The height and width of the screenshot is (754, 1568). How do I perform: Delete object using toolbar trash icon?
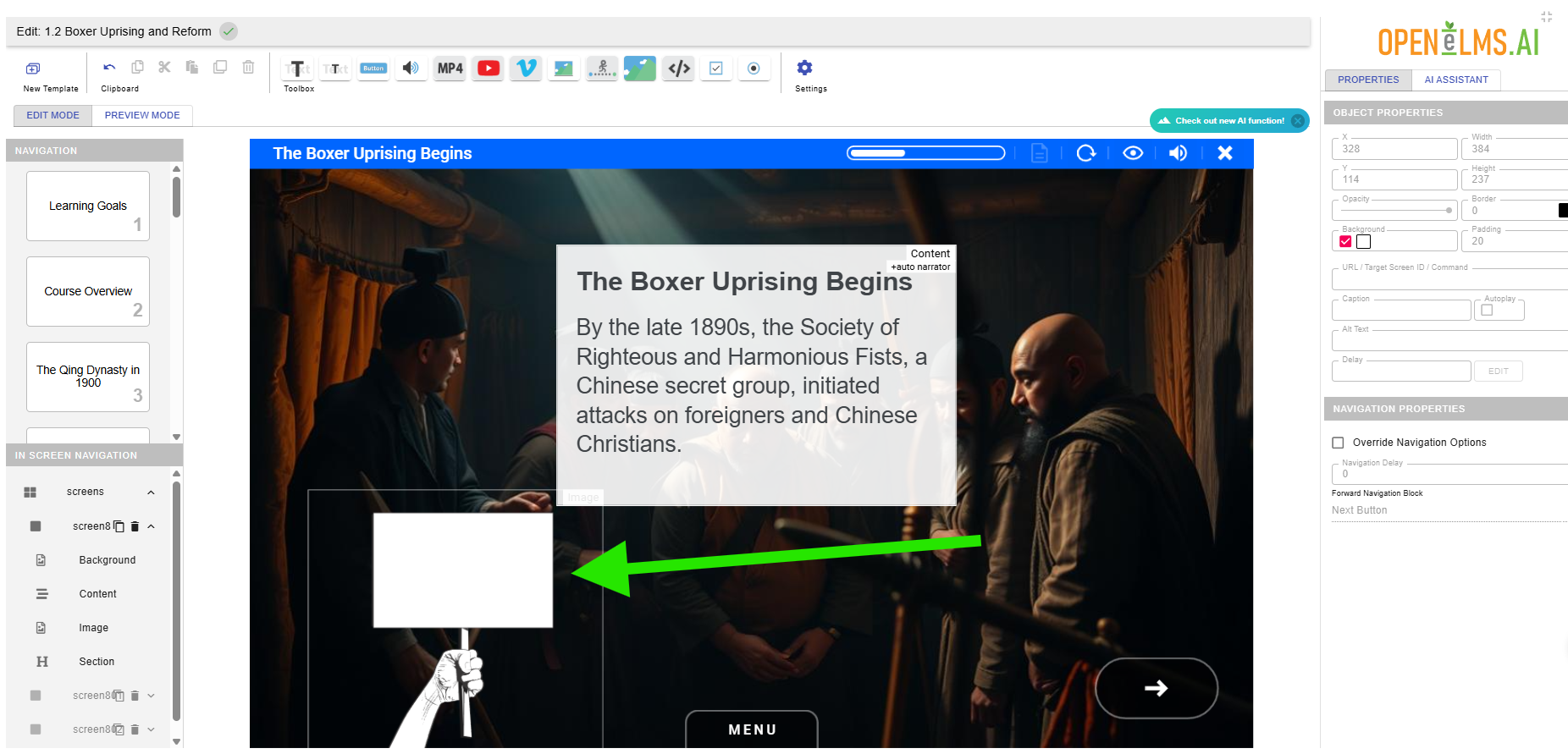(248, 67)
